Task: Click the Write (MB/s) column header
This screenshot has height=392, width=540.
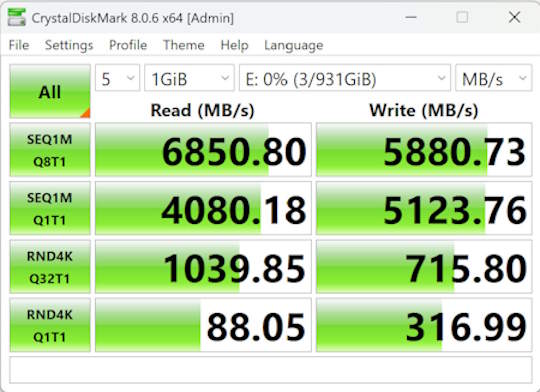Action: 424,111
